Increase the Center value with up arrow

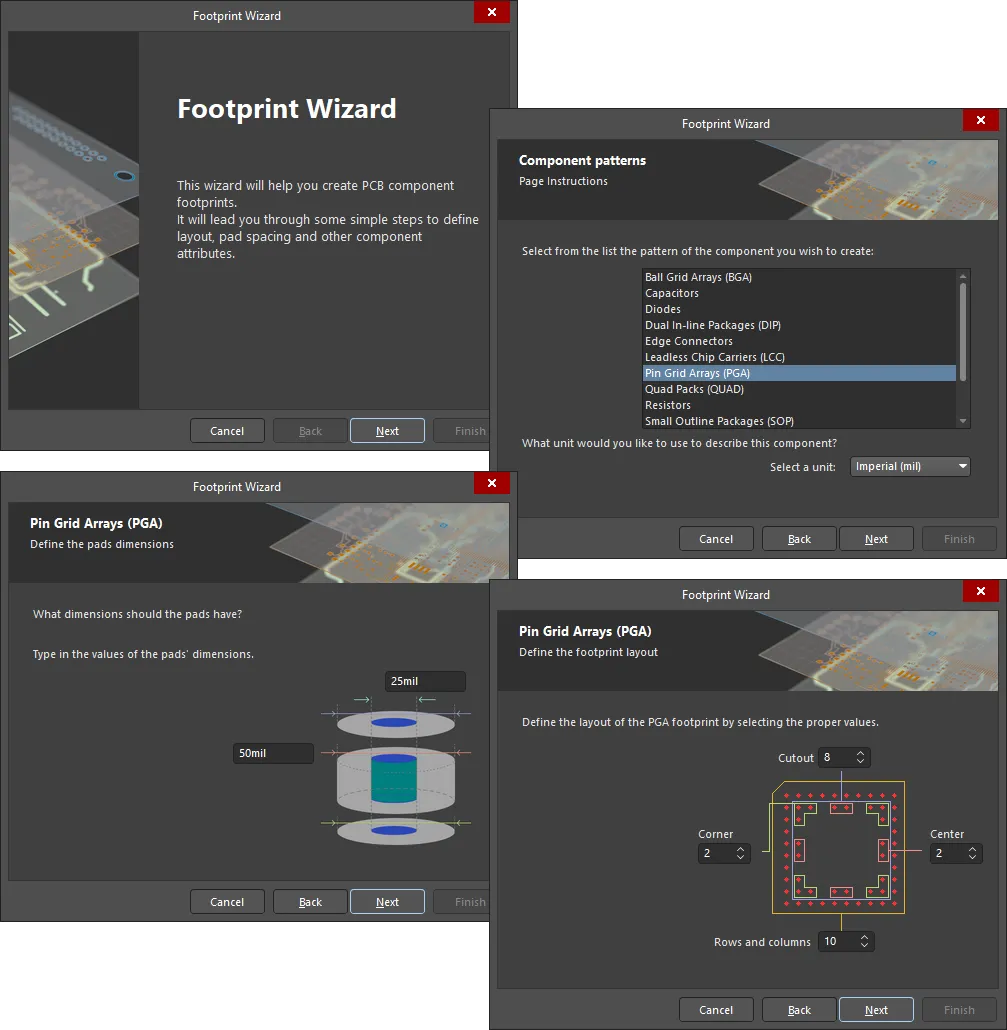[973, 849]
